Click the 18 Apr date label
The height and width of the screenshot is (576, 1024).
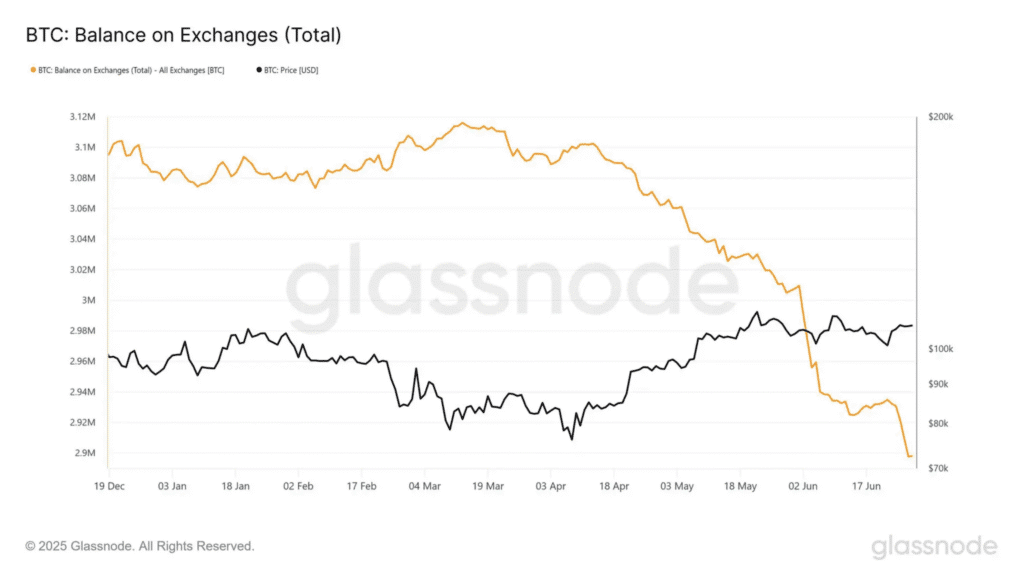coord(613,485)
